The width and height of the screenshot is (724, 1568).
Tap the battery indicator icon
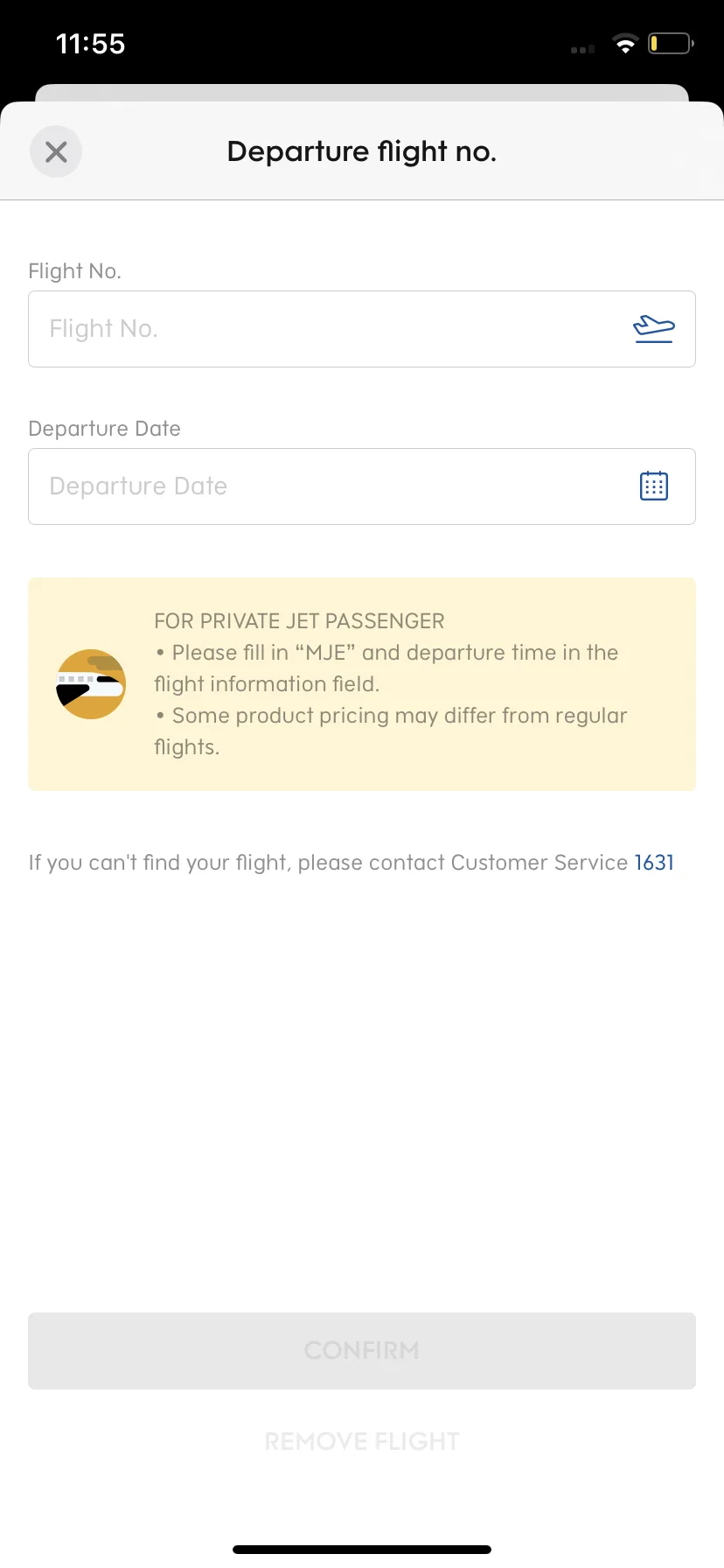click(x=671, y=43)
